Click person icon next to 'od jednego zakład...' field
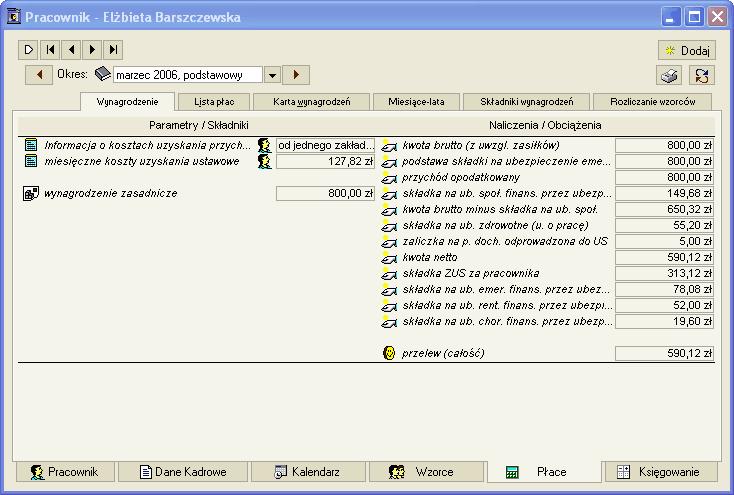Screen dimensions: 734x495 tap(264, 145)
